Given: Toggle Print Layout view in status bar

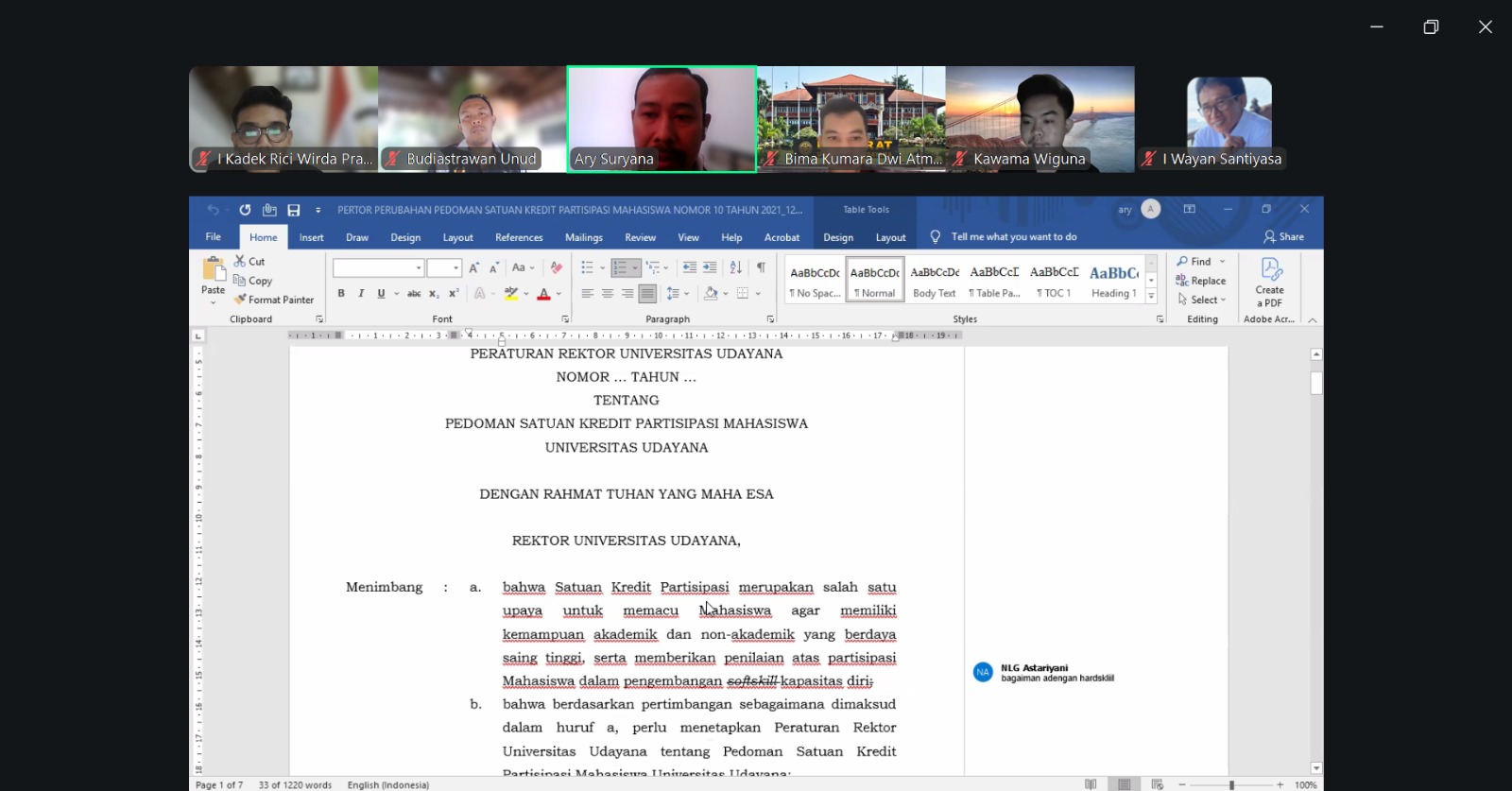Looking at the screenshot, I should click(1124, 784).
